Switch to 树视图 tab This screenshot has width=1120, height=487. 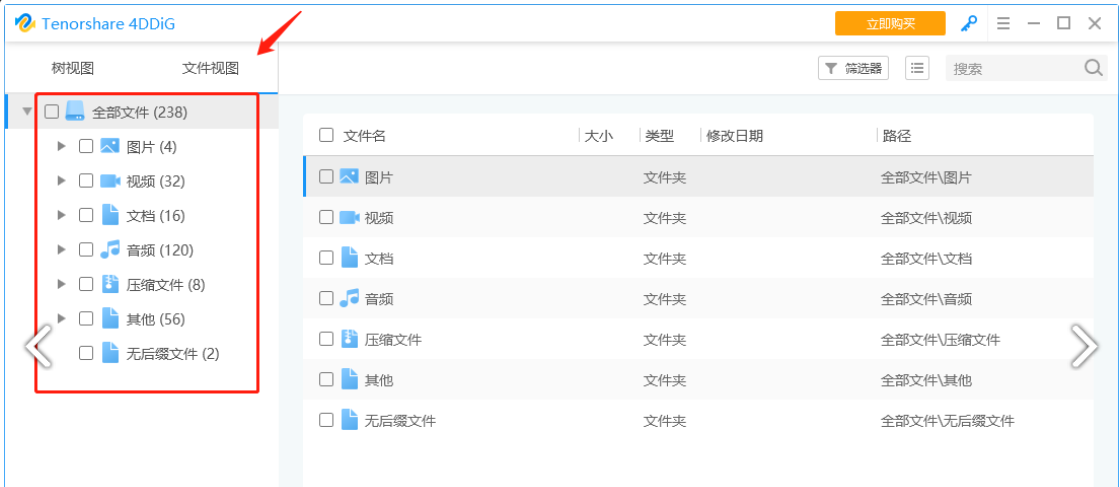point(72,69)
